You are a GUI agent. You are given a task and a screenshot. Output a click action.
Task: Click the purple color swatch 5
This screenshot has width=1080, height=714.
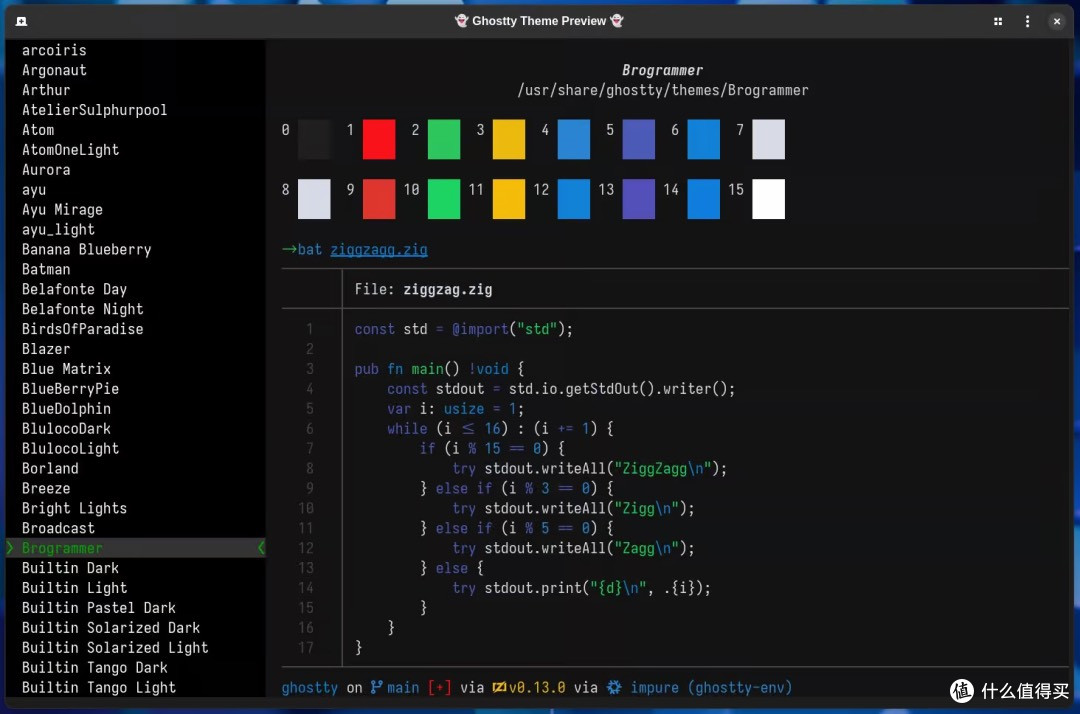click(x=638, y=139)
